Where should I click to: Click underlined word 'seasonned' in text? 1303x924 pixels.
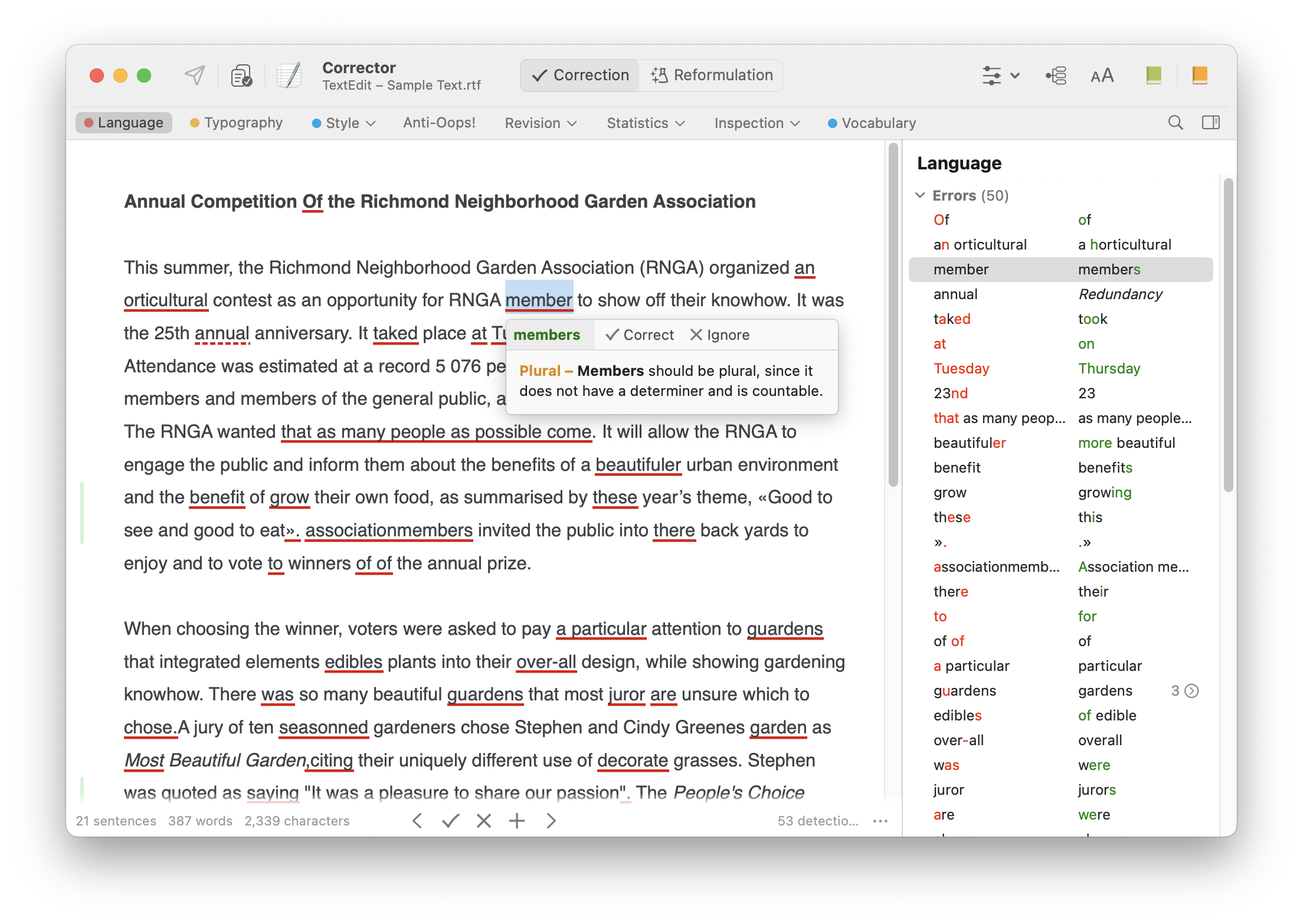coord(323,728)
